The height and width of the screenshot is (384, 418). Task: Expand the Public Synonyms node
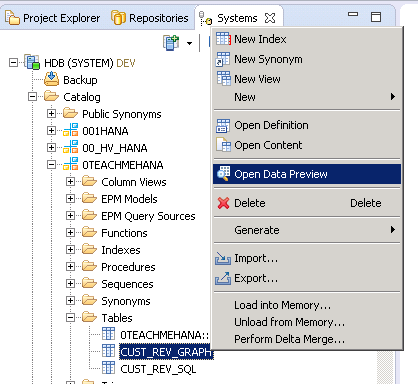click(x=51, y=114)
